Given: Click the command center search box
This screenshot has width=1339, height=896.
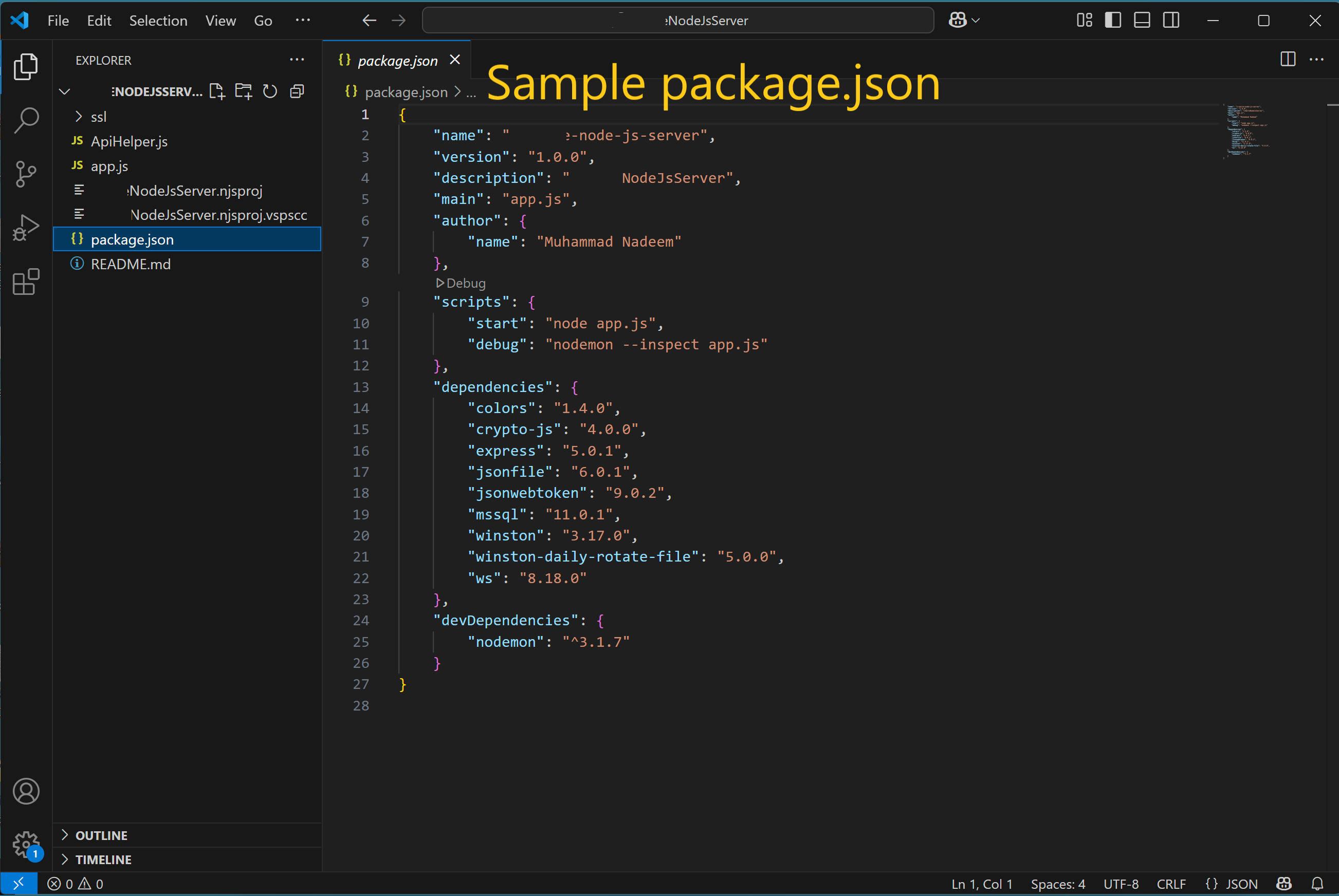Looking at the screenshot, I should [677, 21].
